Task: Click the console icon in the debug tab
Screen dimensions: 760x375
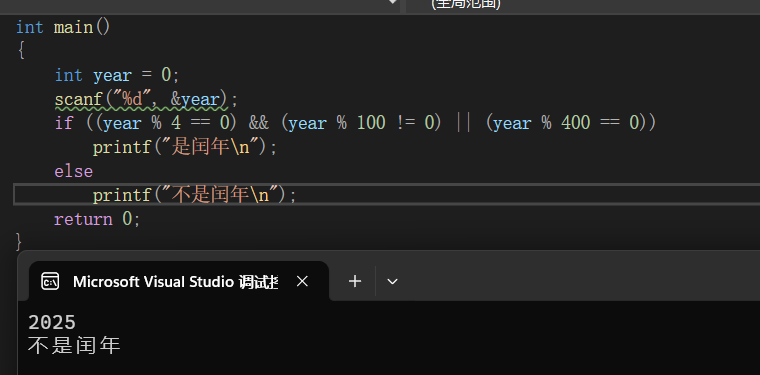Action: 50,281
